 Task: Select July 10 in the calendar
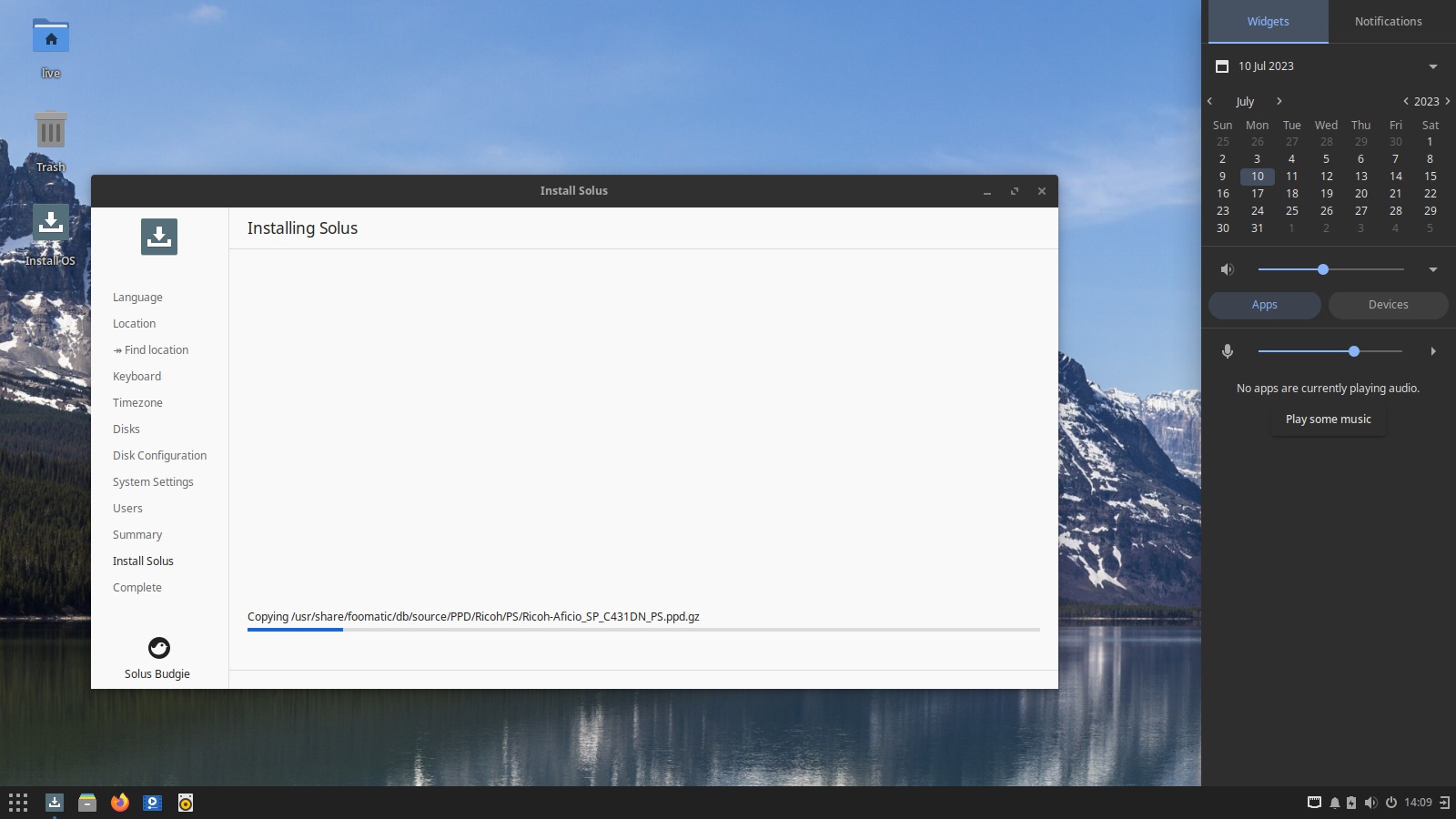(x=1258, y=177)
